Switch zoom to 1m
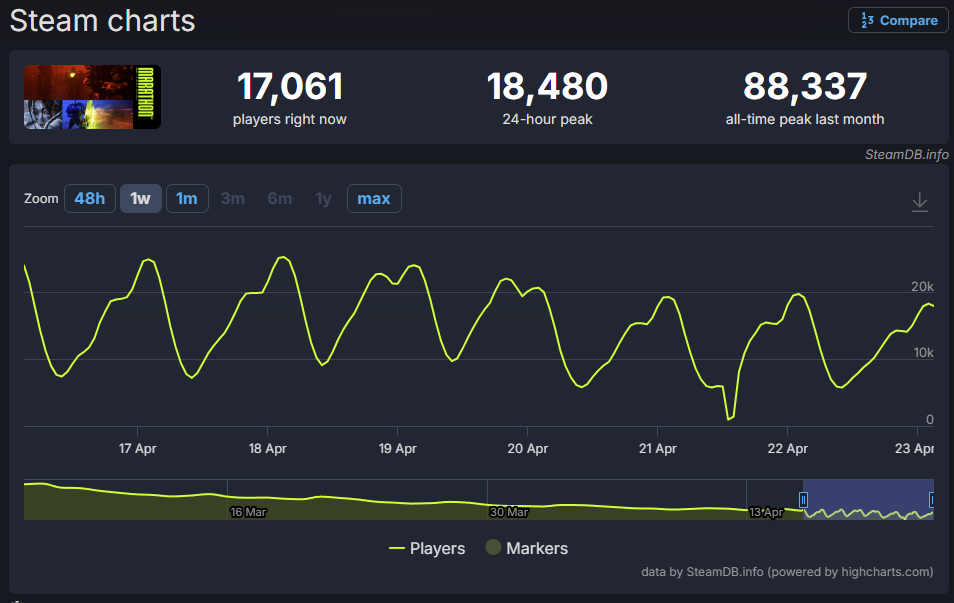The width and height of the screenshot is (954, 603). (187, 198)
